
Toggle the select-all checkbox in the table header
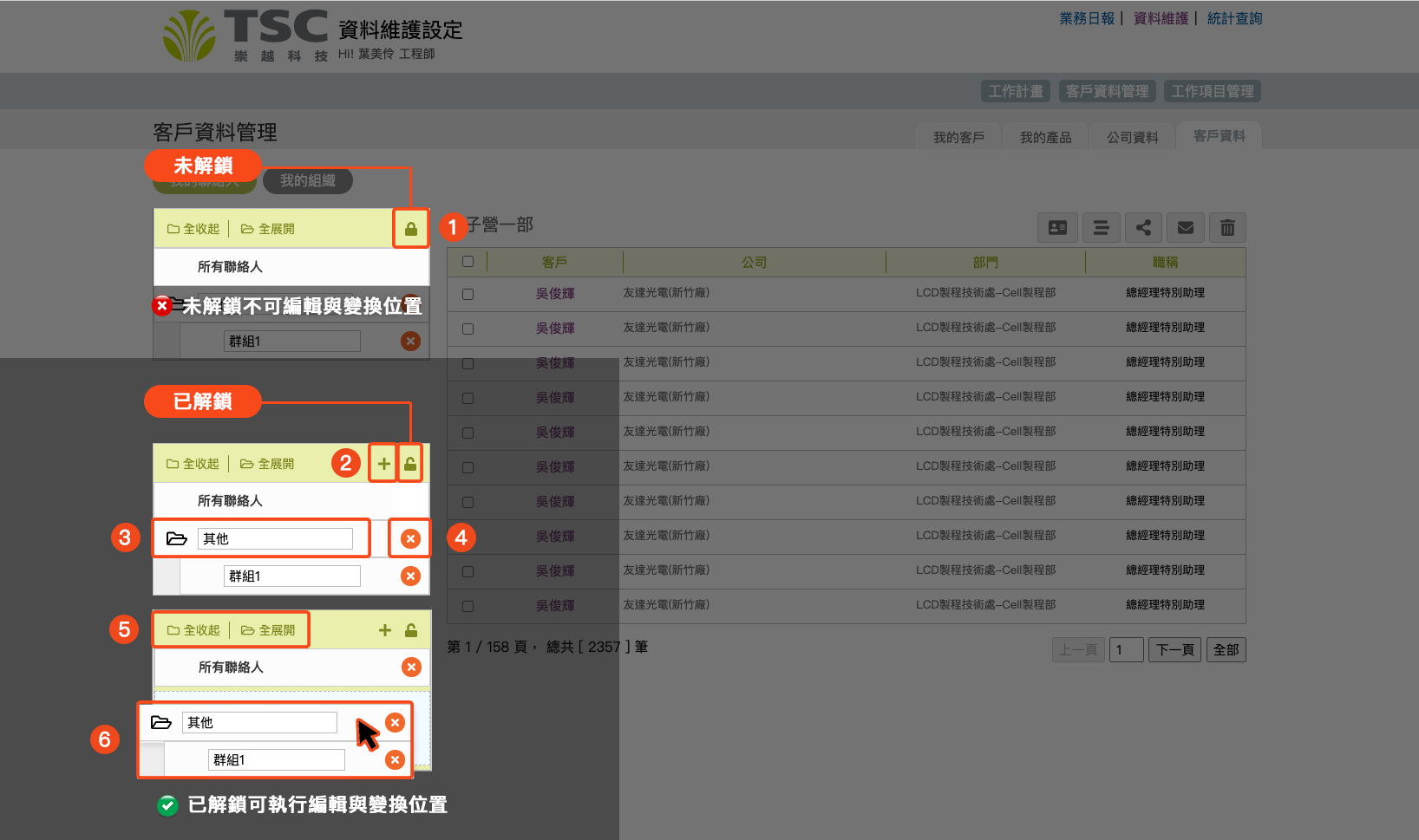point(468,262)
